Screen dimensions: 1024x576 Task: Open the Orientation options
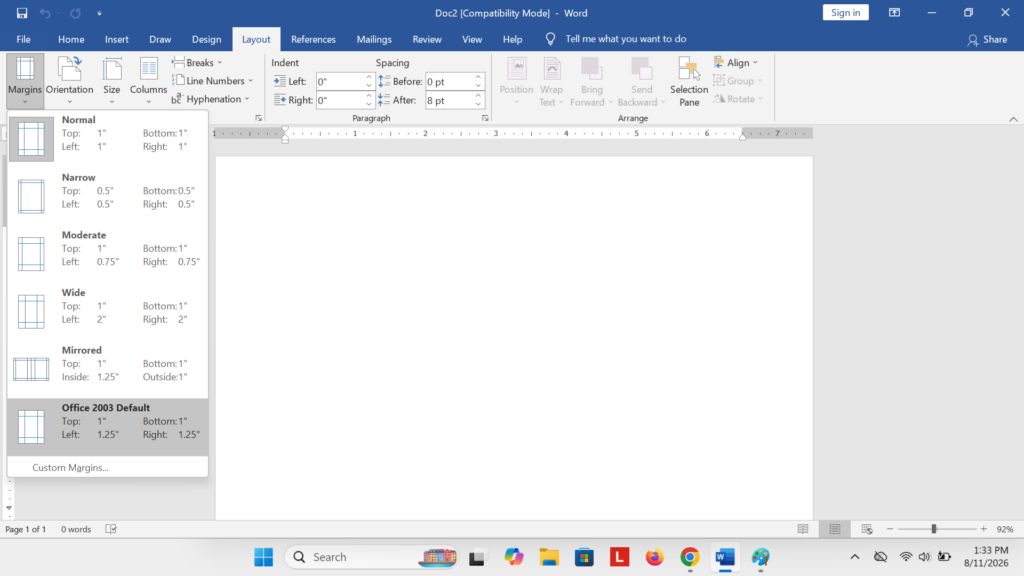[69, 81]
